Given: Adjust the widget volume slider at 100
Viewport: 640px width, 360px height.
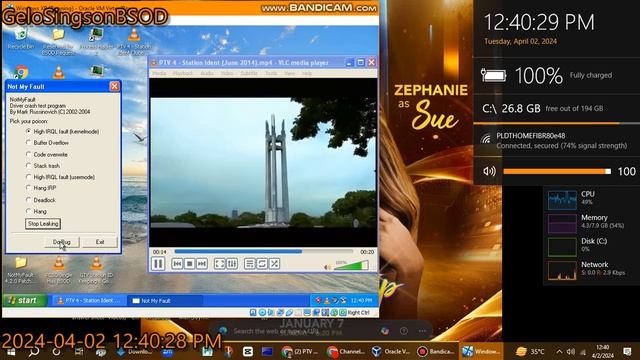Looking at the screenshot, I should (557, 171).
